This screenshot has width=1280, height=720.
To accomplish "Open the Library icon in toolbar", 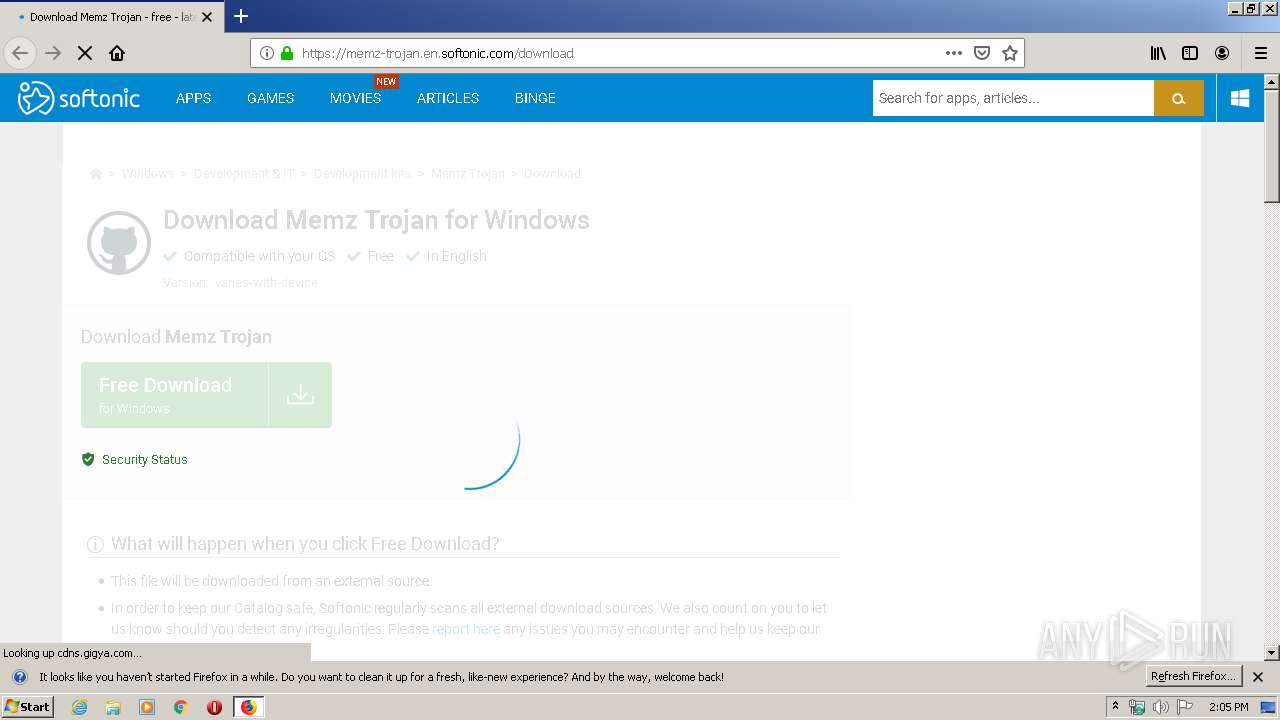I will click(1158, 53).
